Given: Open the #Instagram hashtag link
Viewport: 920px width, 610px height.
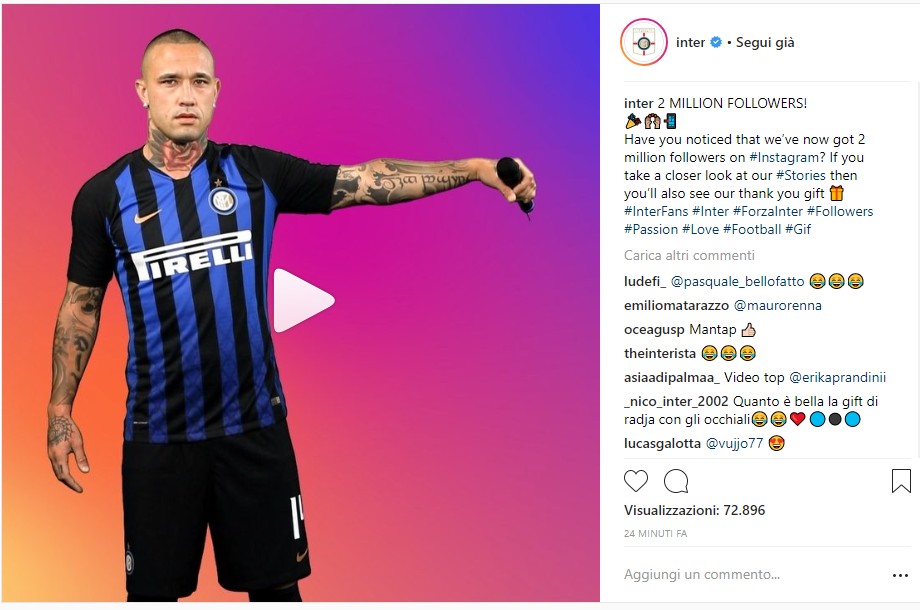Looking at the screenshot, I should click(x=787, y=157).
